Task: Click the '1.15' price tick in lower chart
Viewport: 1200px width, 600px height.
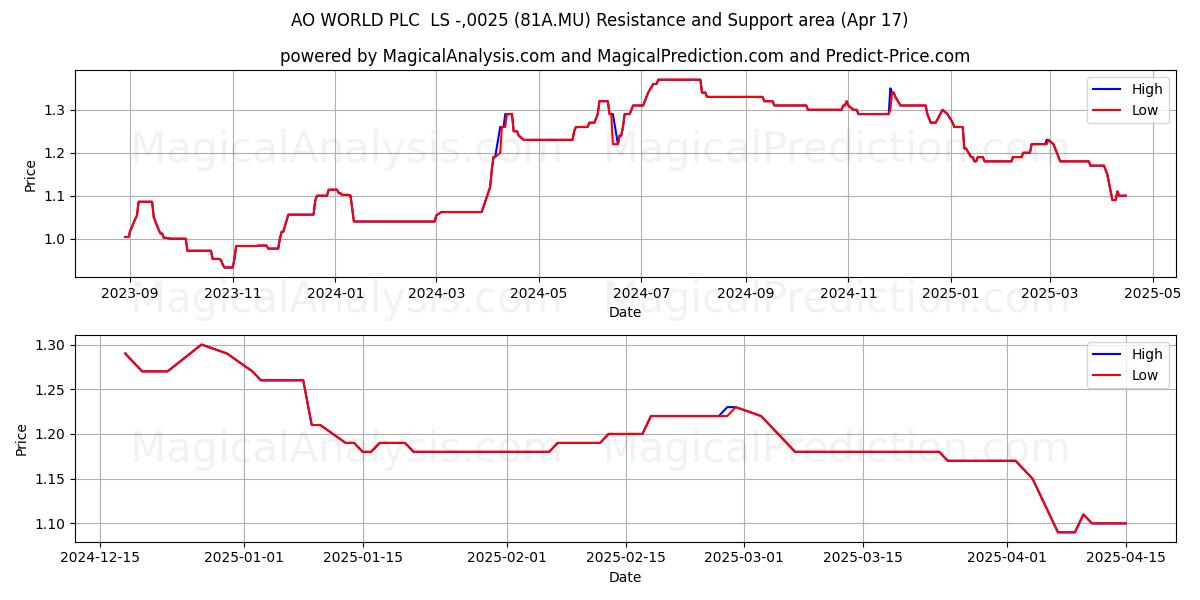Action: 52,479
